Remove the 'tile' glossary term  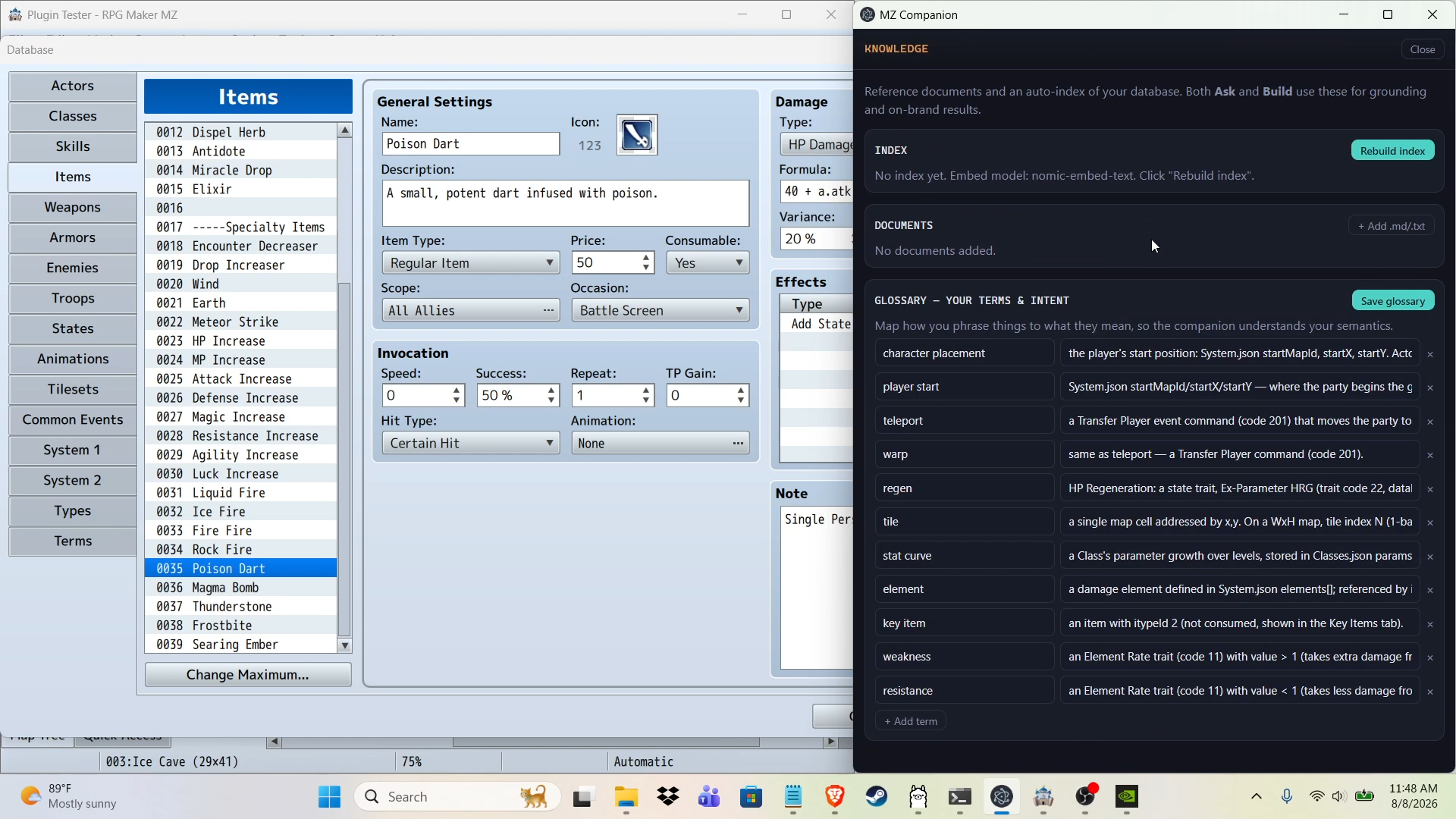pos(1430,522)
